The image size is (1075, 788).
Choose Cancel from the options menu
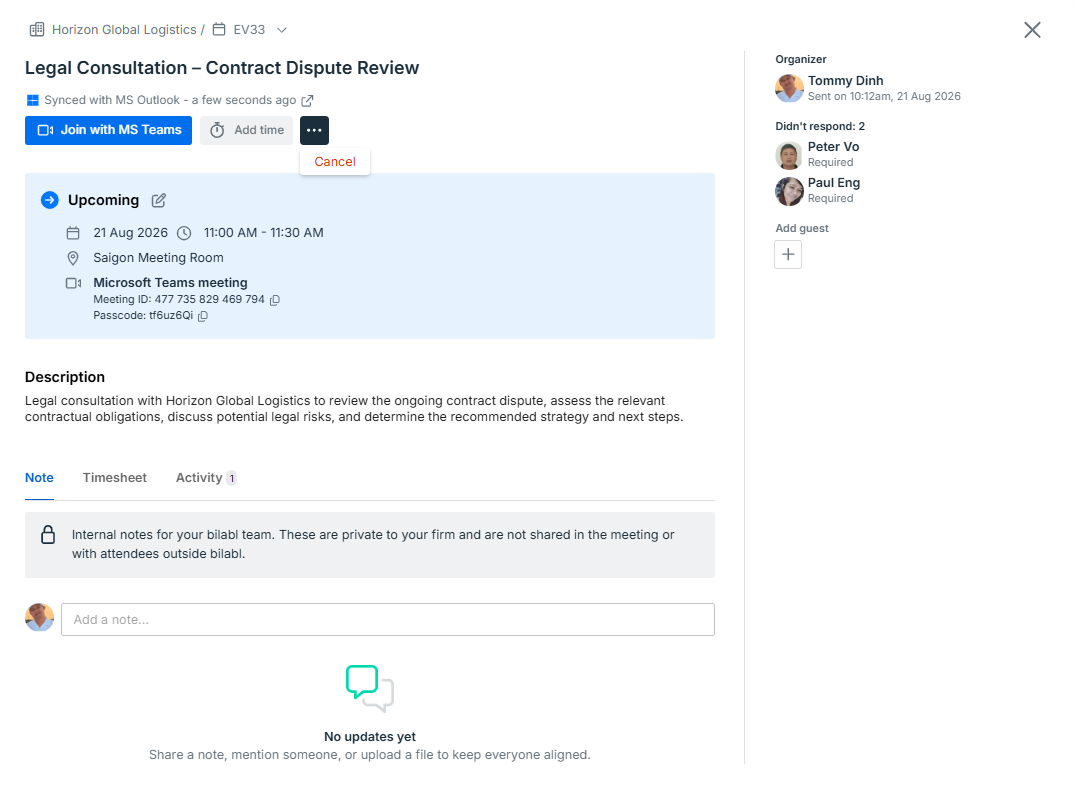click(x=335, y=162)
